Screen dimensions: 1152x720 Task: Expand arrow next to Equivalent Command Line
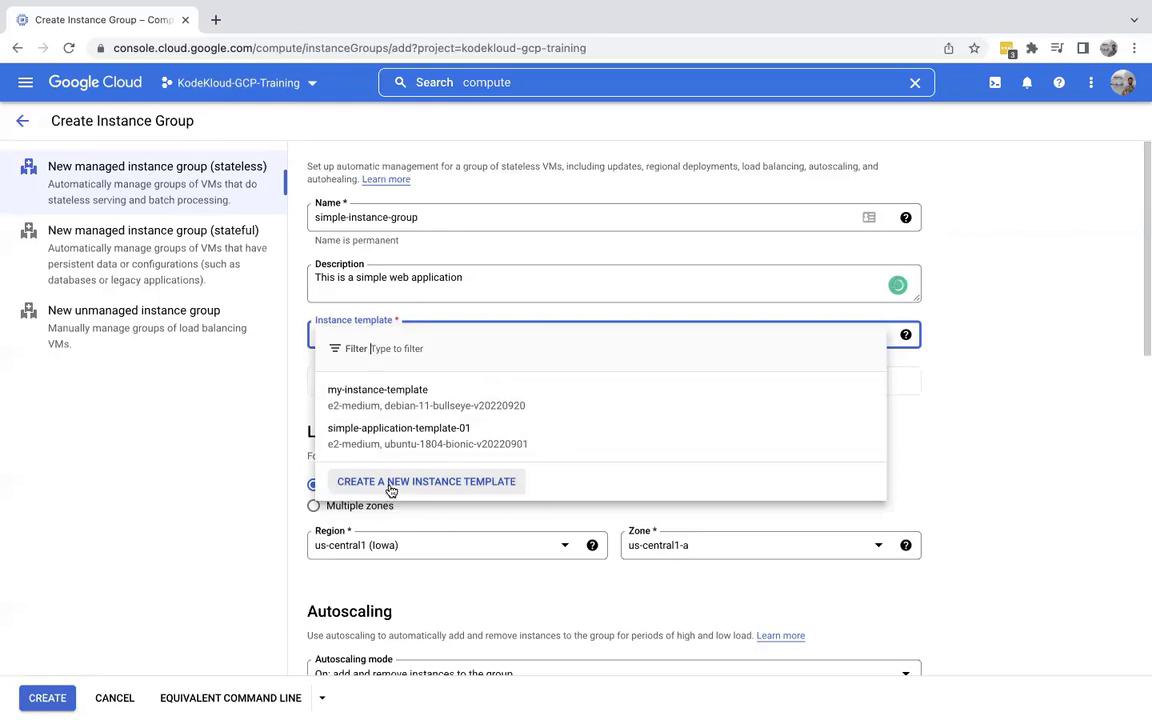point(322,698)
